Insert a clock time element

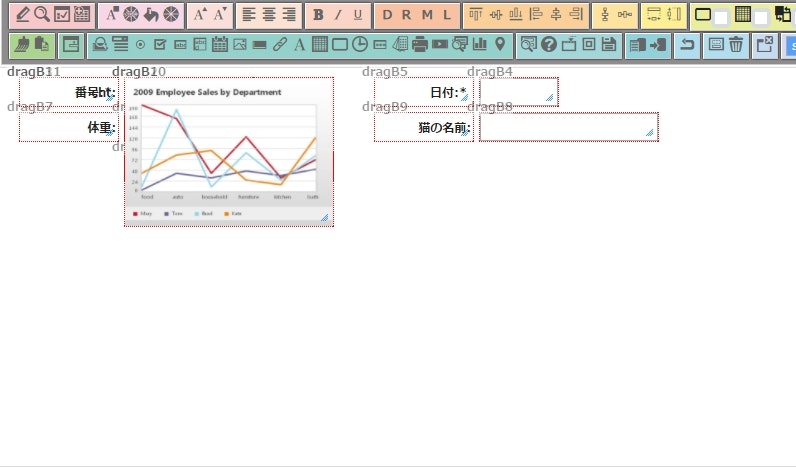(360, 45)
